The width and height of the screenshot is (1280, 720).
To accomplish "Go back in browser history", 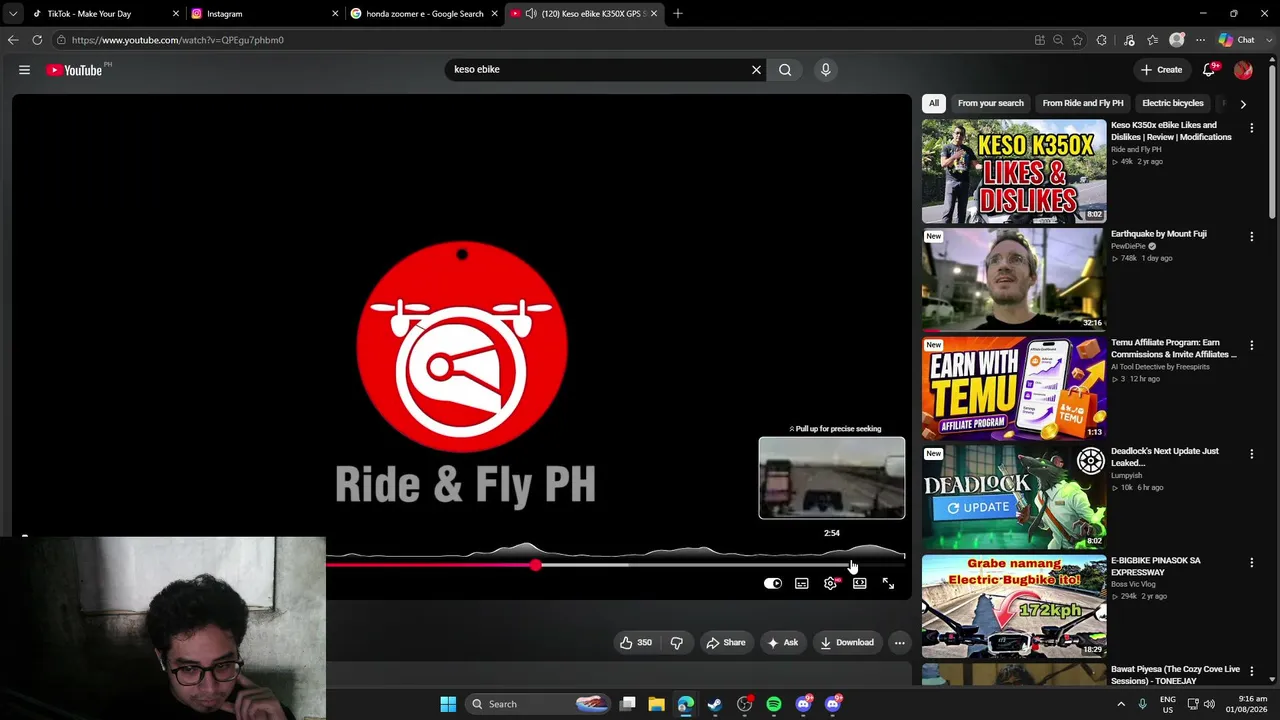I will [13, 40].
